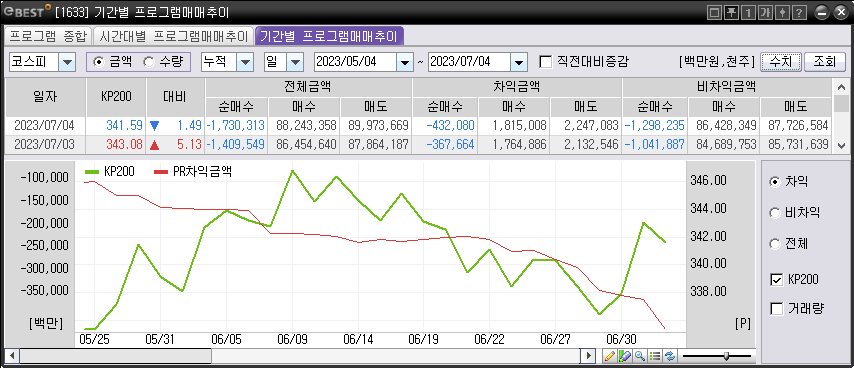Click the red PR차익금액 legend entry
Screen dimensions: 854x368
point(193,171)
